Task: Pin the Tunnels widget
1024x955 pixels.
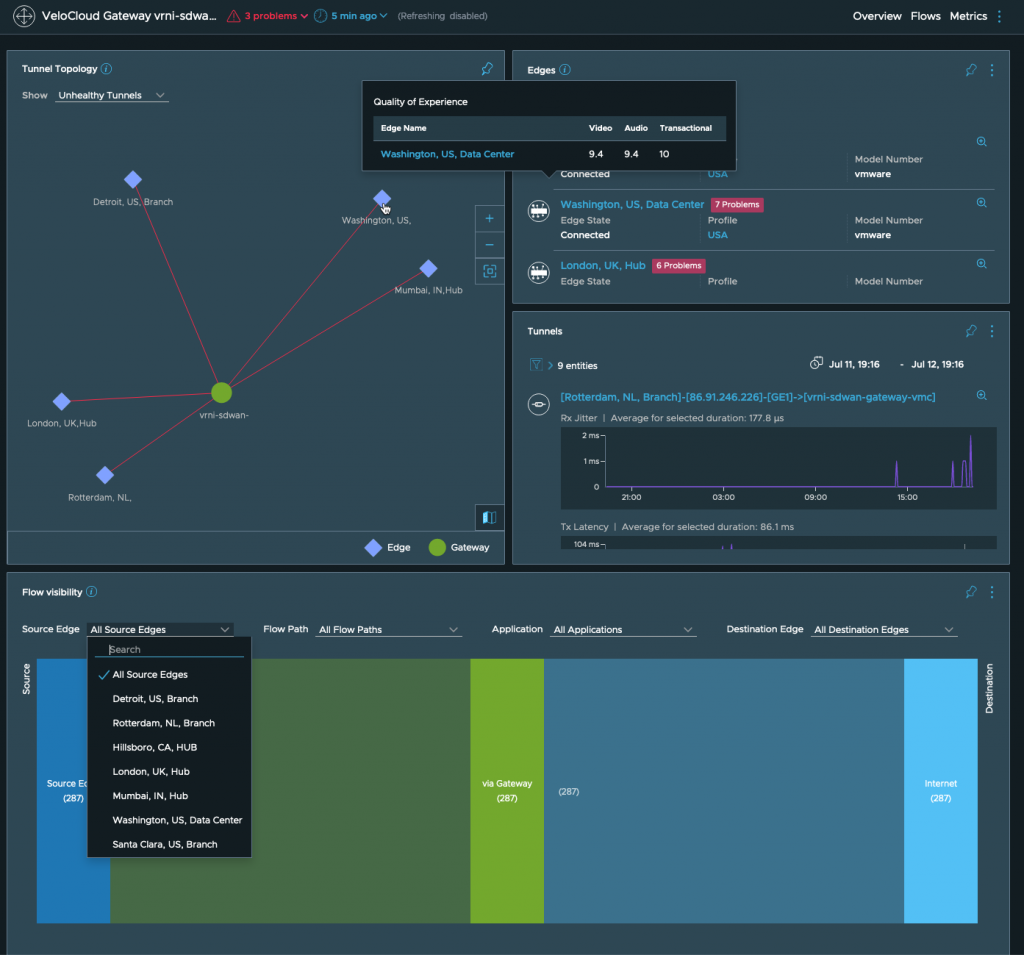Action: [x=971, y=331]
